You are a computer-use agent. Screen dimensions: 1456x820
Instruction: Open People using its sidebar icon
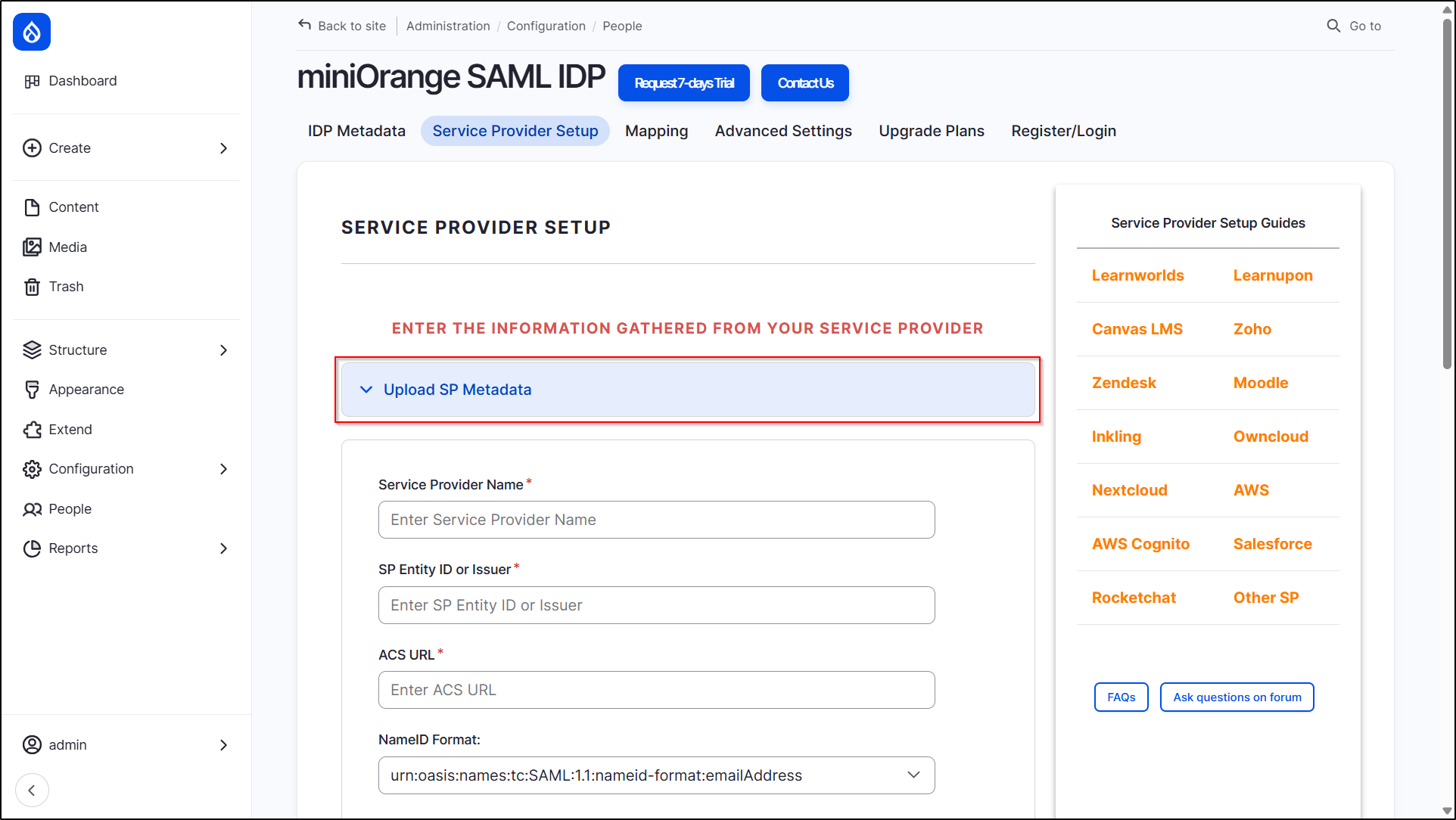point(32,508)
